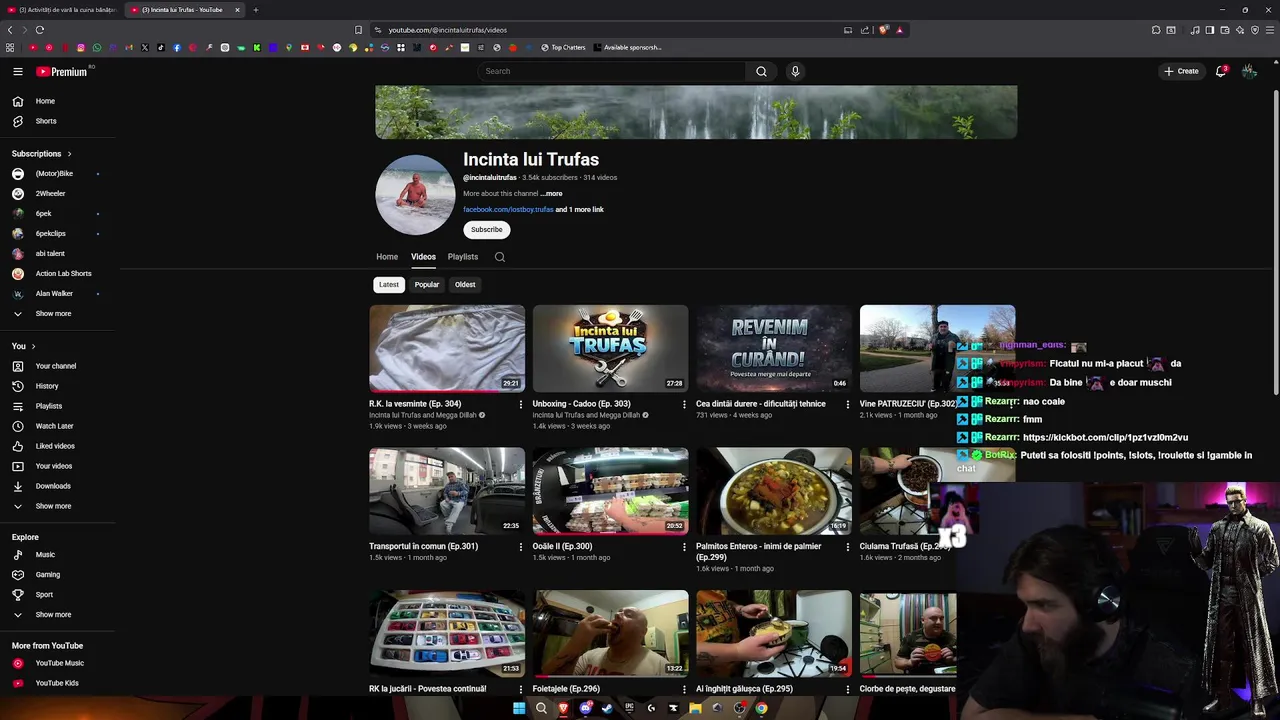Click the YouTube Premium logo
The width and height of the screenshot is (1280, 720).
pos(62,71)
